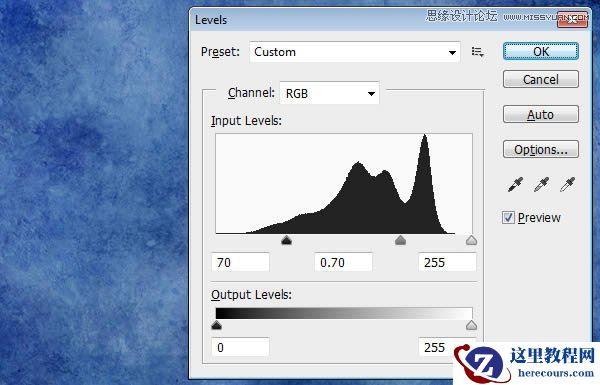Click the output shadow field showing 0
The width and height of the screenshot is (600, 385).
(240, 347)
